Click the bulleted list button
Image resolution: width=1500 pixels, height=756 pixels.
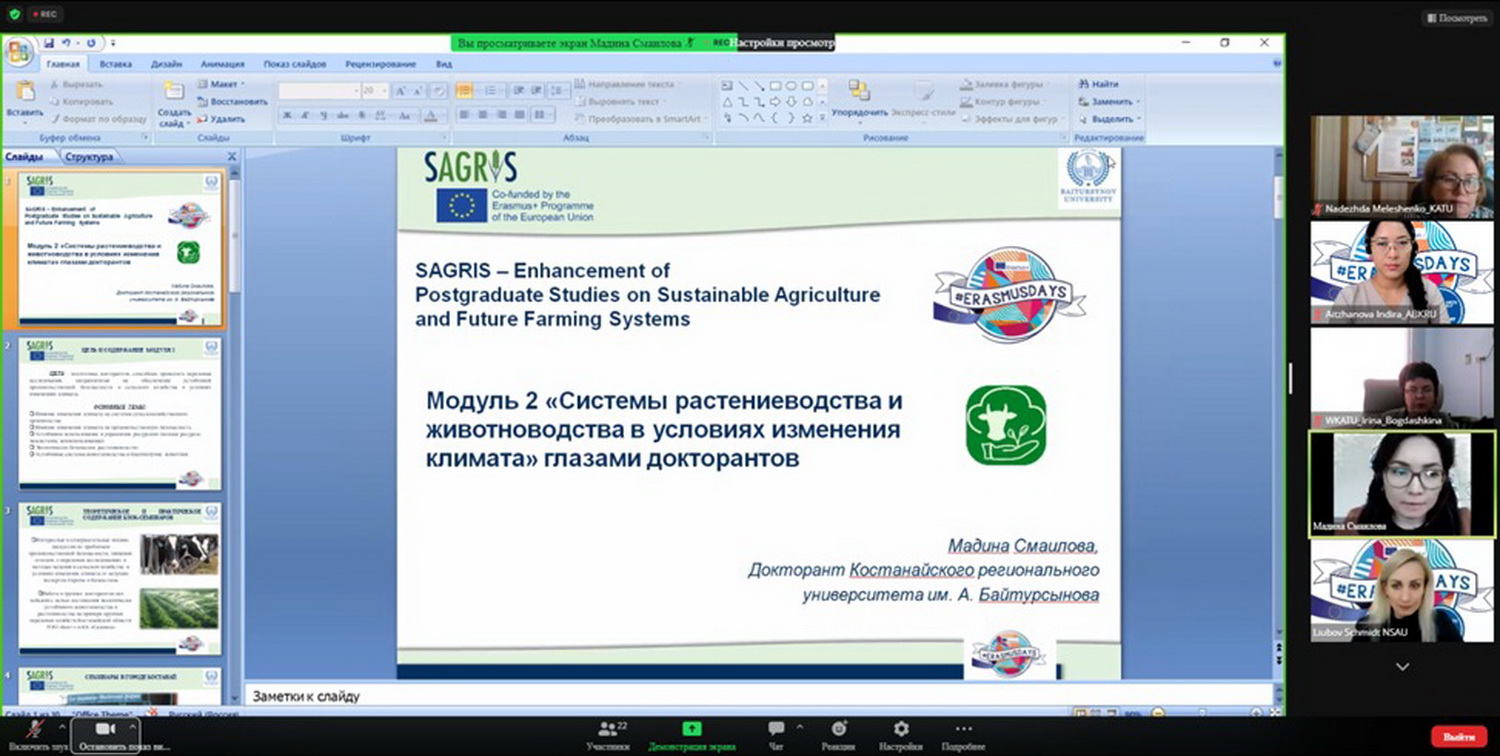point(464,91)
